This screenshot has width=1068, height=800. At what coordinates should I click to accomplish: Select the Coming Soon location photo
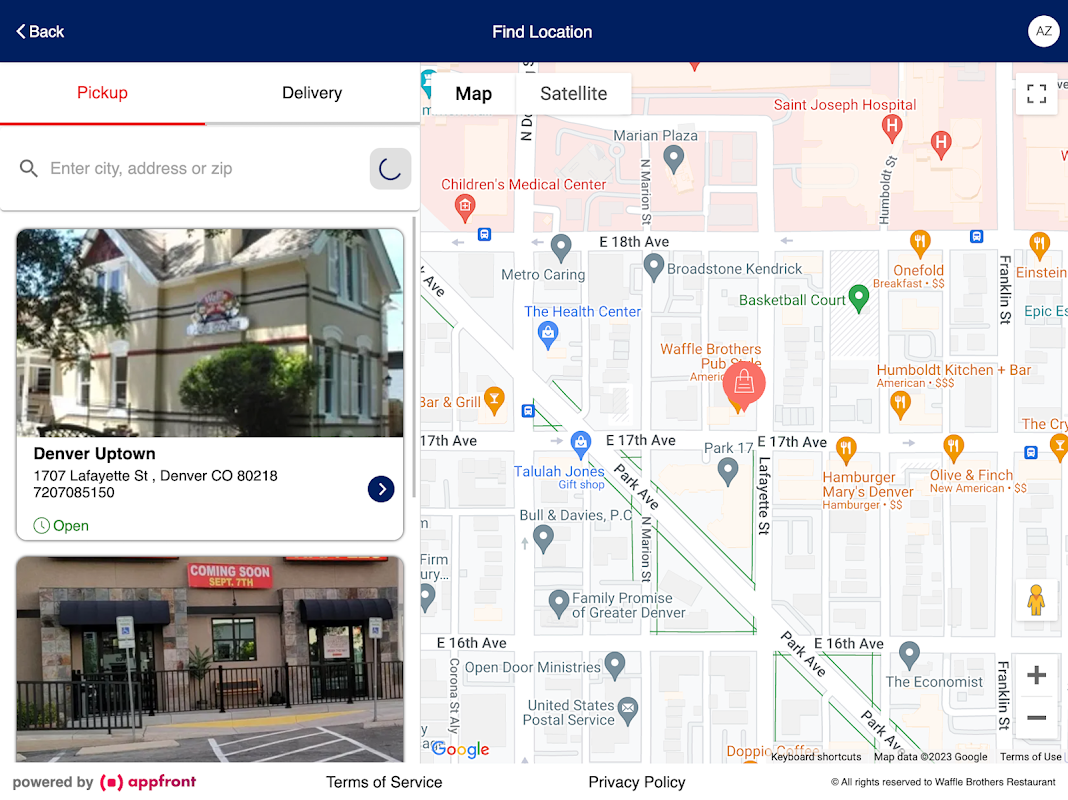(210, 658)
